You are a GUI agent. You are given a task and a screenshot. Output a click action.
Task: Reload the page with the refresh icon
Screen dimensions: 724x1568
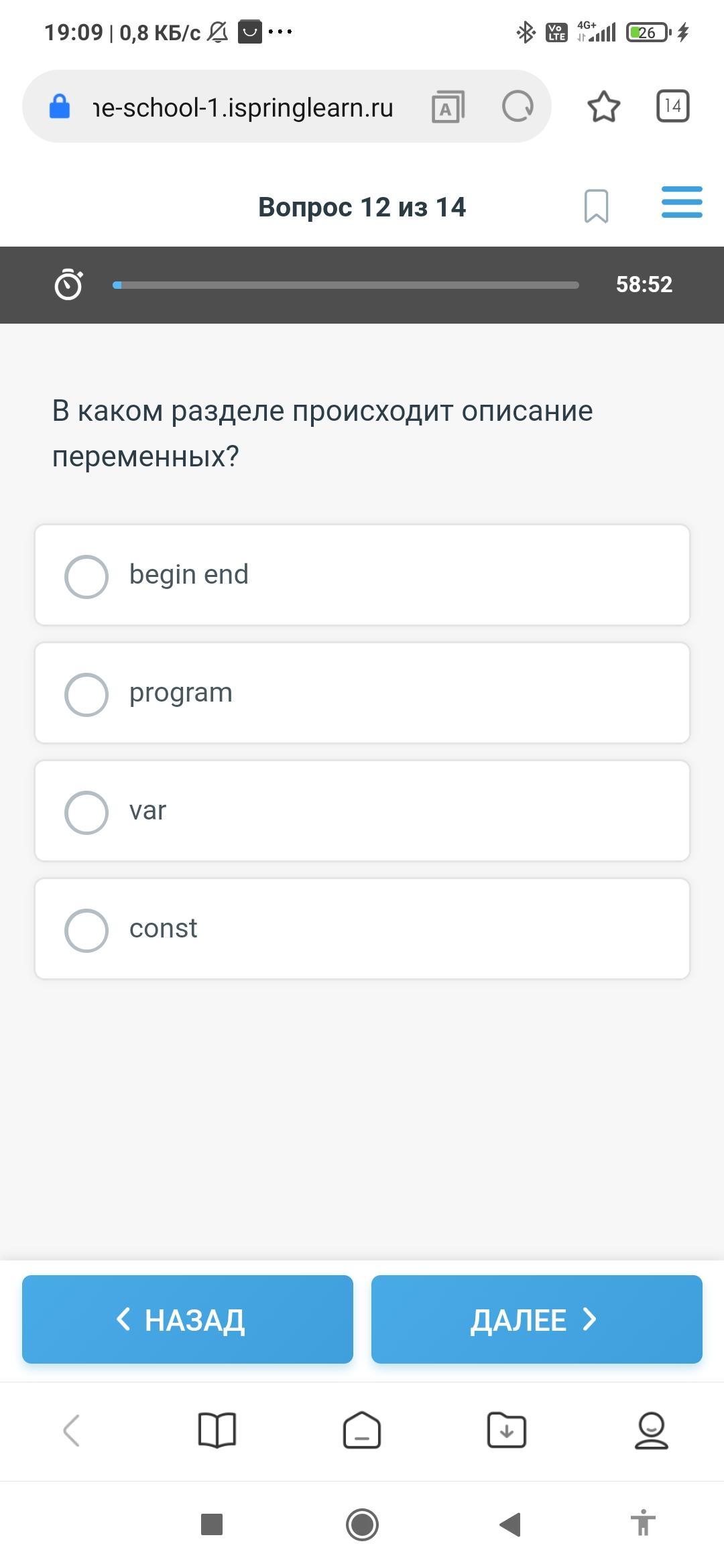[x=518, y=107]
